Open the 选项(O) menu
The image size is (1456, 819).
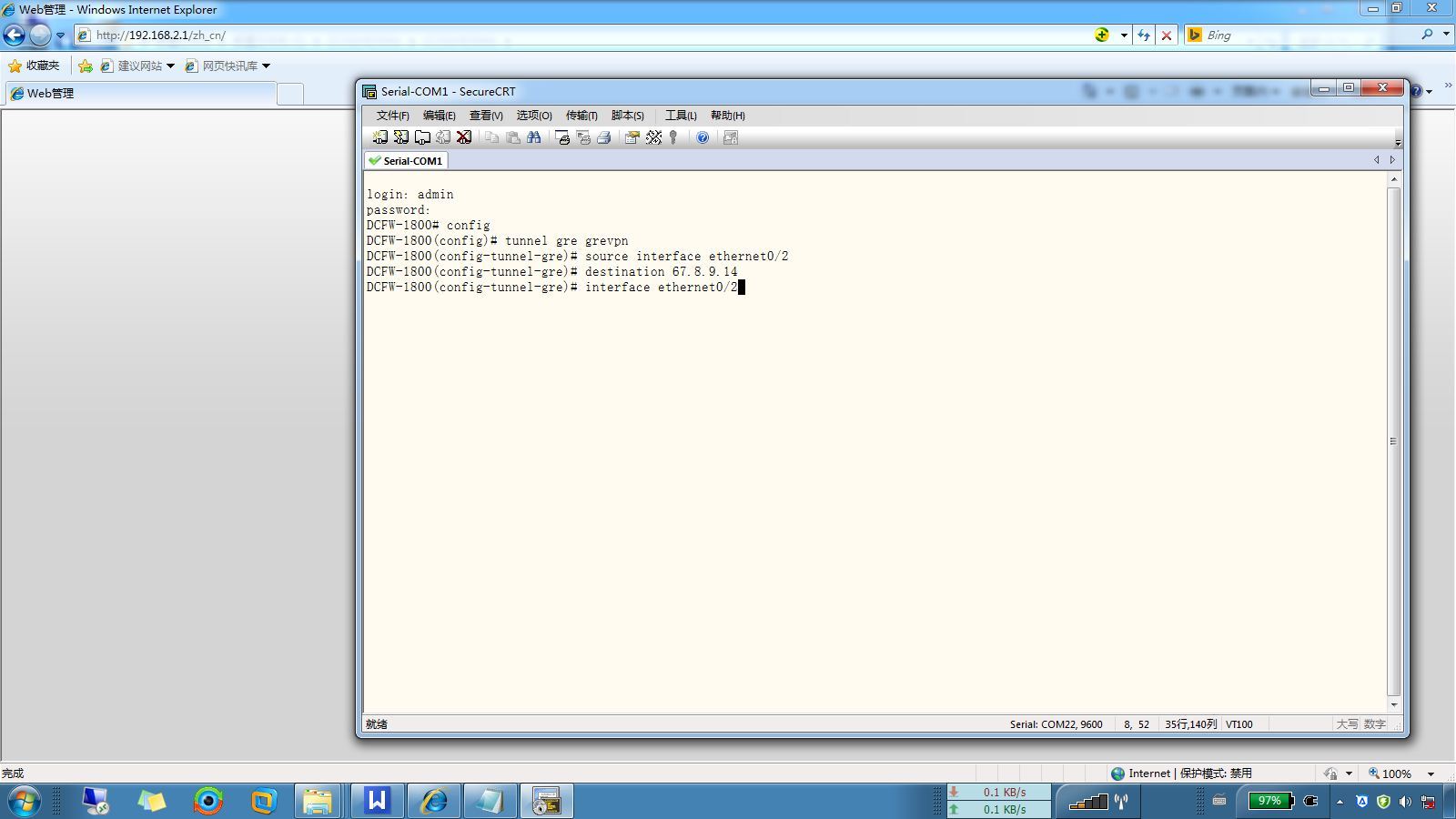pos(534,116)
